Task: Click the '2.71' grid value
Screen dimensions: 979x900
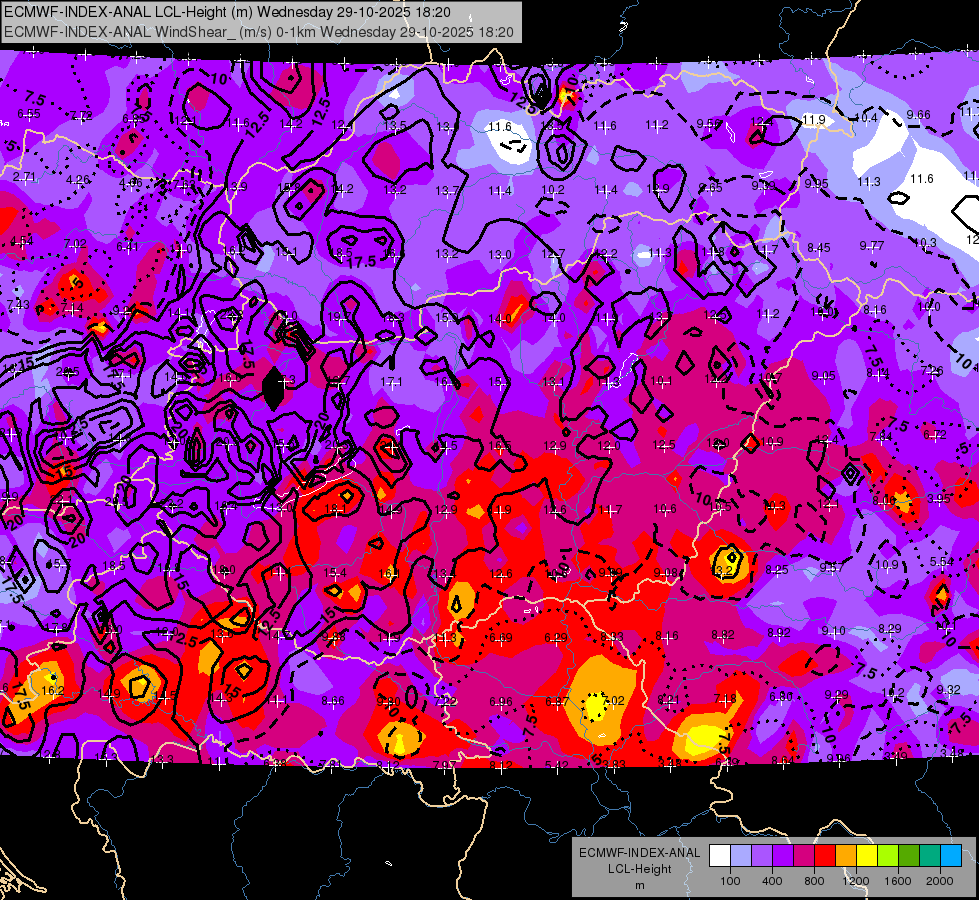Action: click(x=24, y=177)
